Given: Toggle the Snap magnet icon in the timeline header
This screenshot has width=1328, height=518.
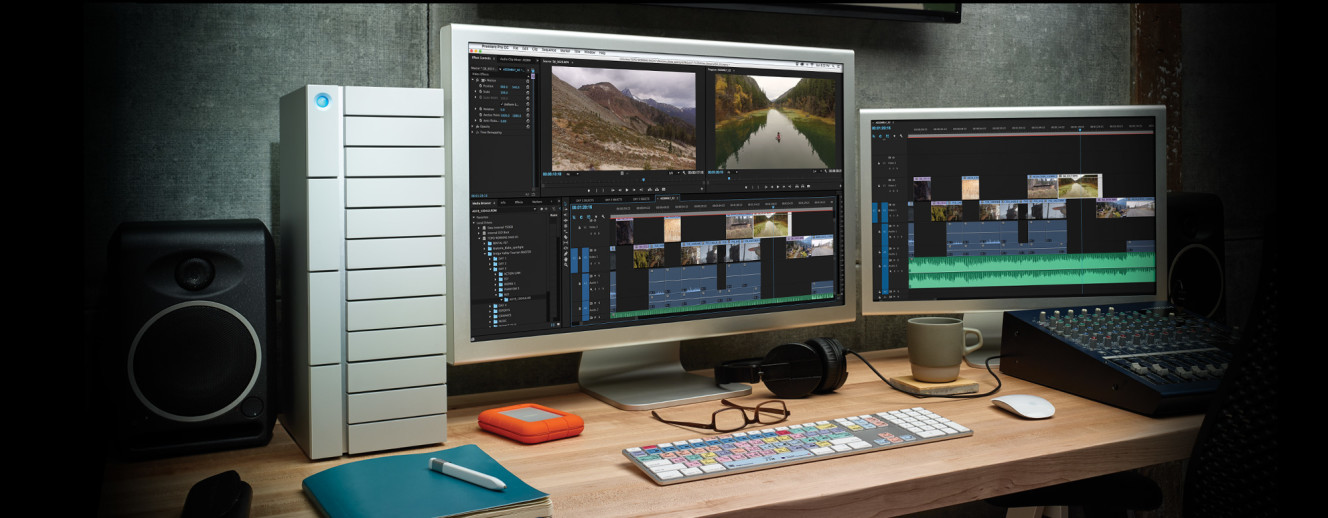Looking at the screenshot, I should pos(581,217).
